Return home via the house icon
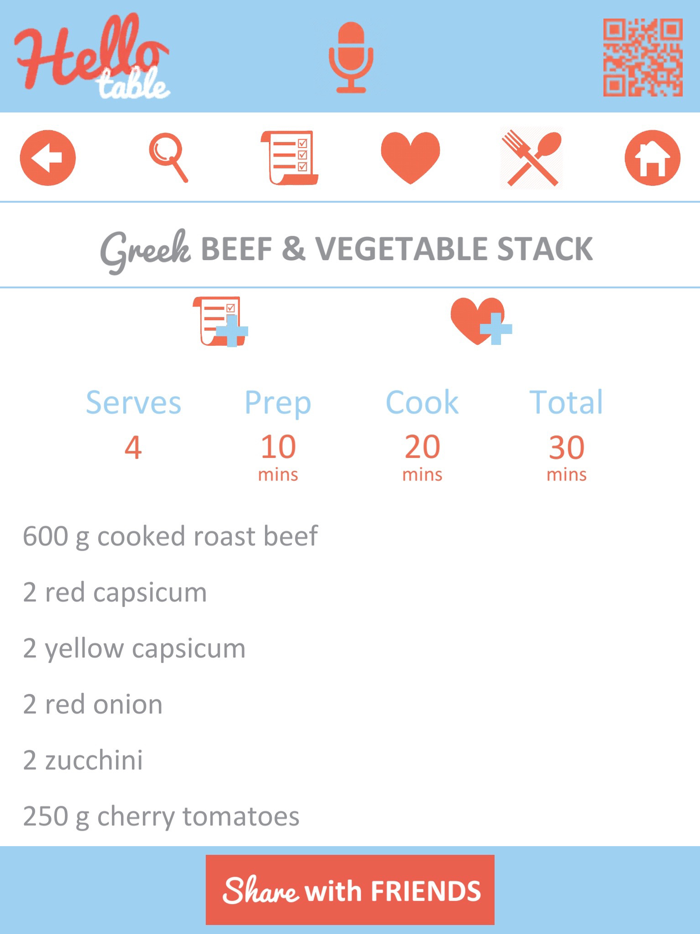This screenshot has height=934, width=700. click(652, 157)
